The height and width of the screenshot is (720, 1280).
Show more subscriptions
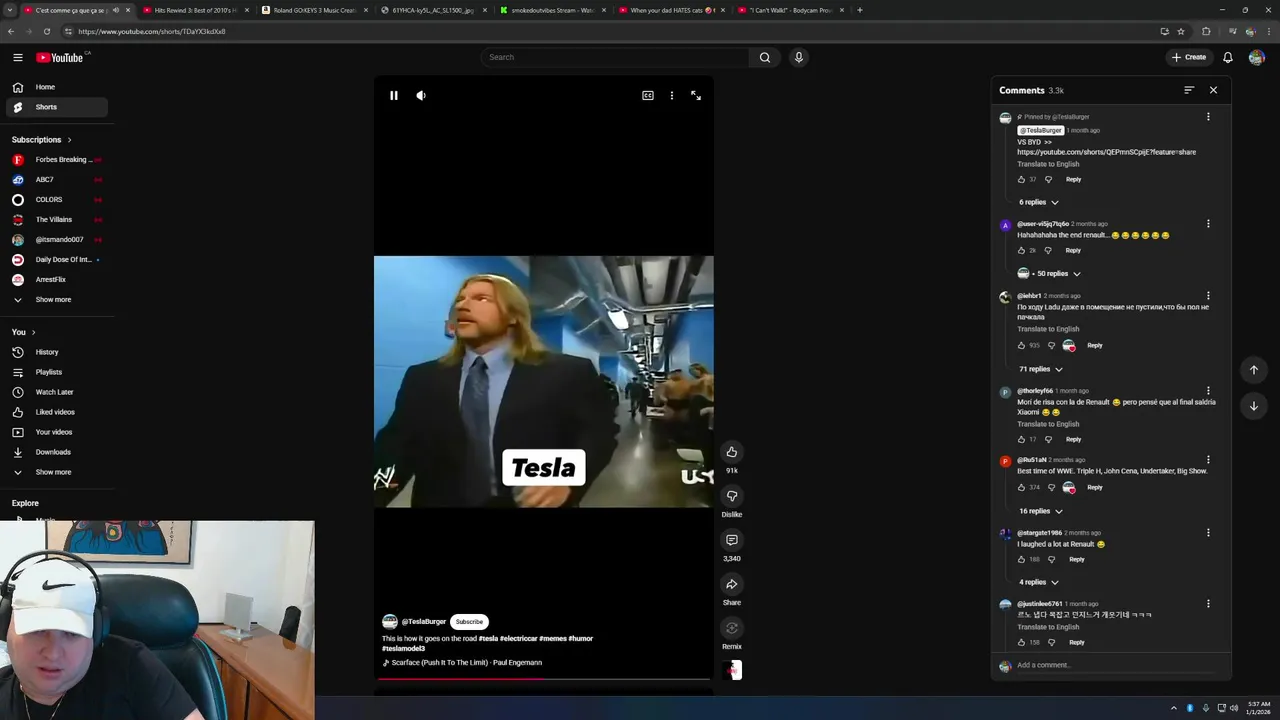point(57,300)
